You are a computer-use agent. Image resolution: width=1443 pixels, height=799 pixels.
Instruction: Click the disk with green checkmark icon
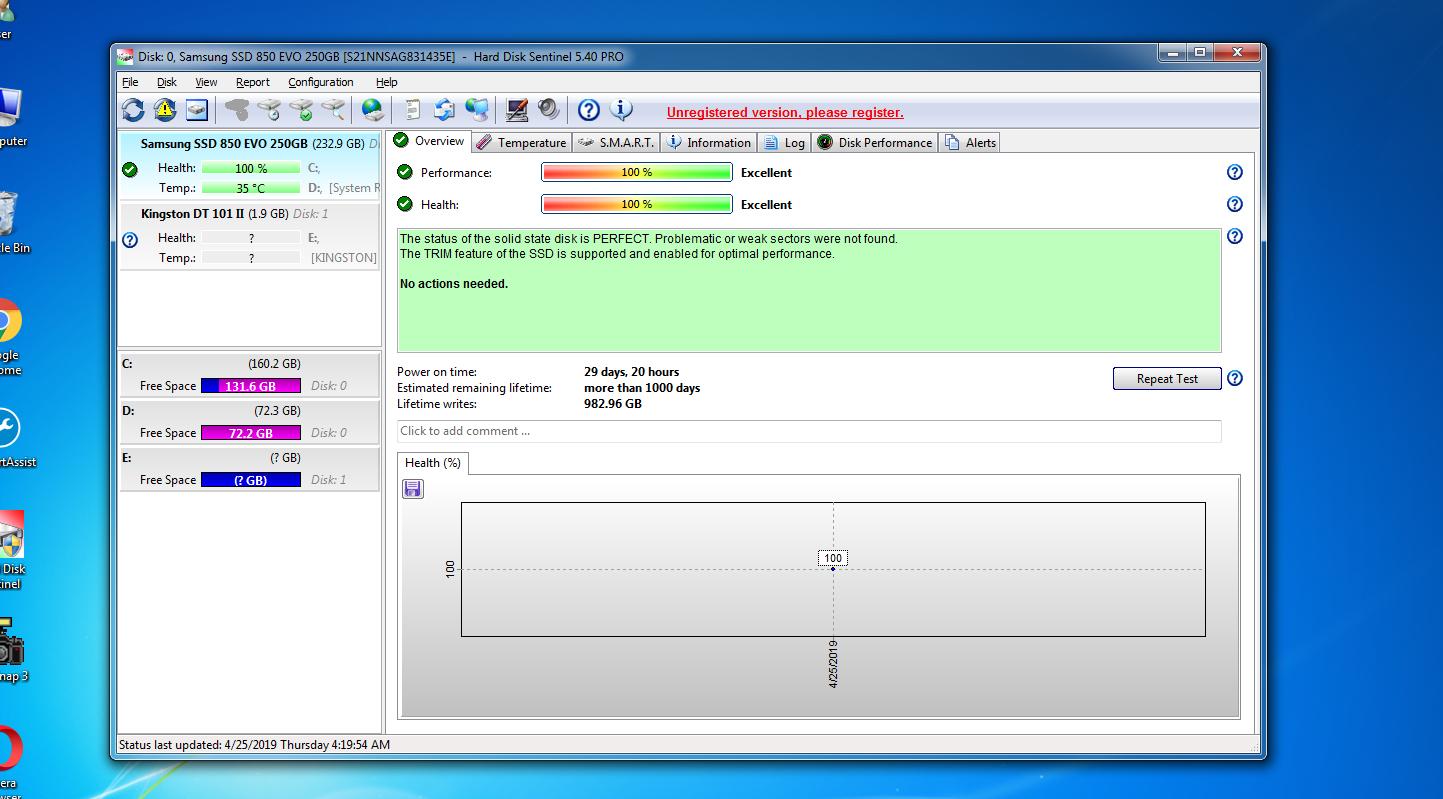click(301, 110)
